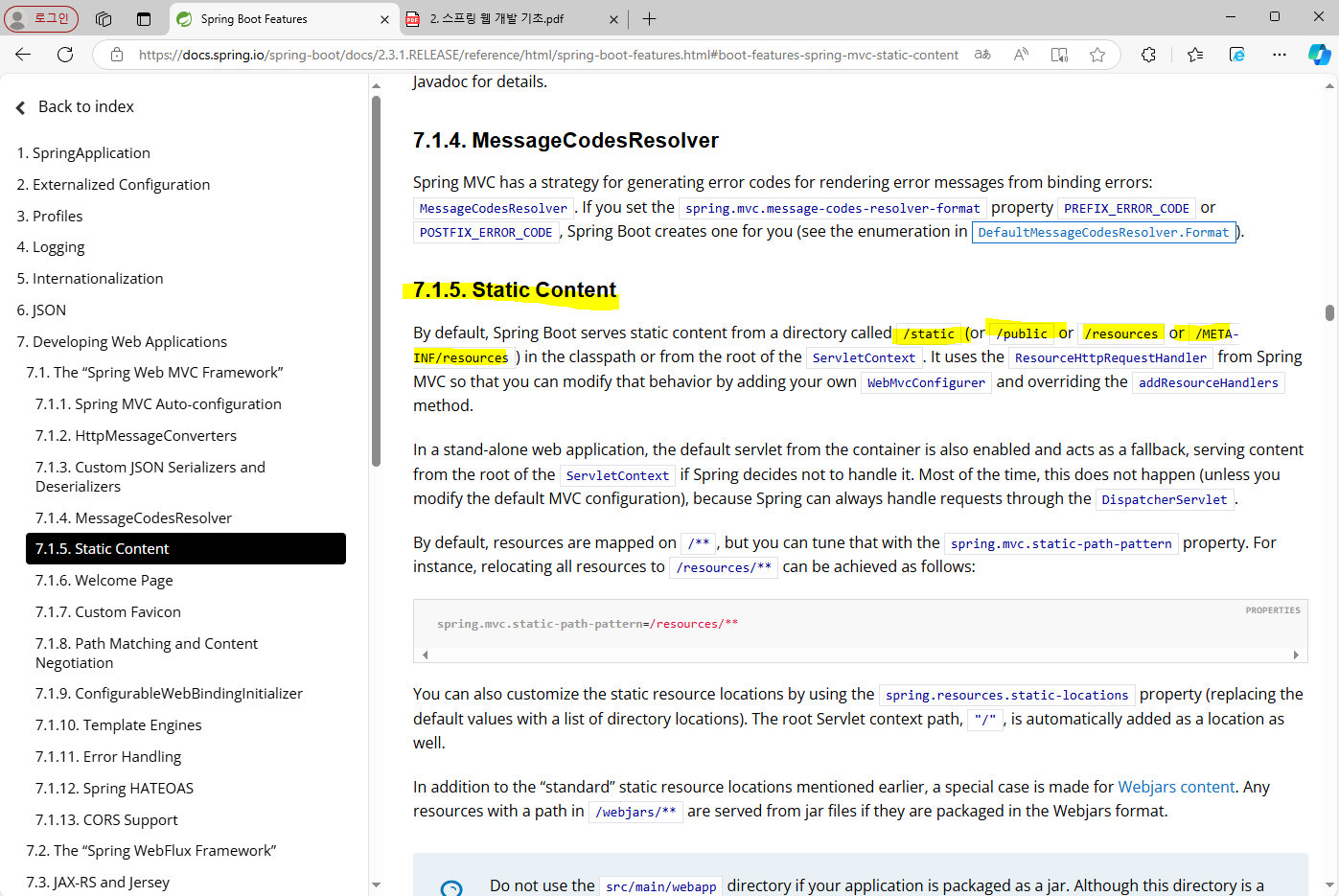The width and height of the screenshot is (1339, 896).
Task: Click the main page vertical scrollbar thumb
Action: pyautogui.click(x=1329, y=312)
